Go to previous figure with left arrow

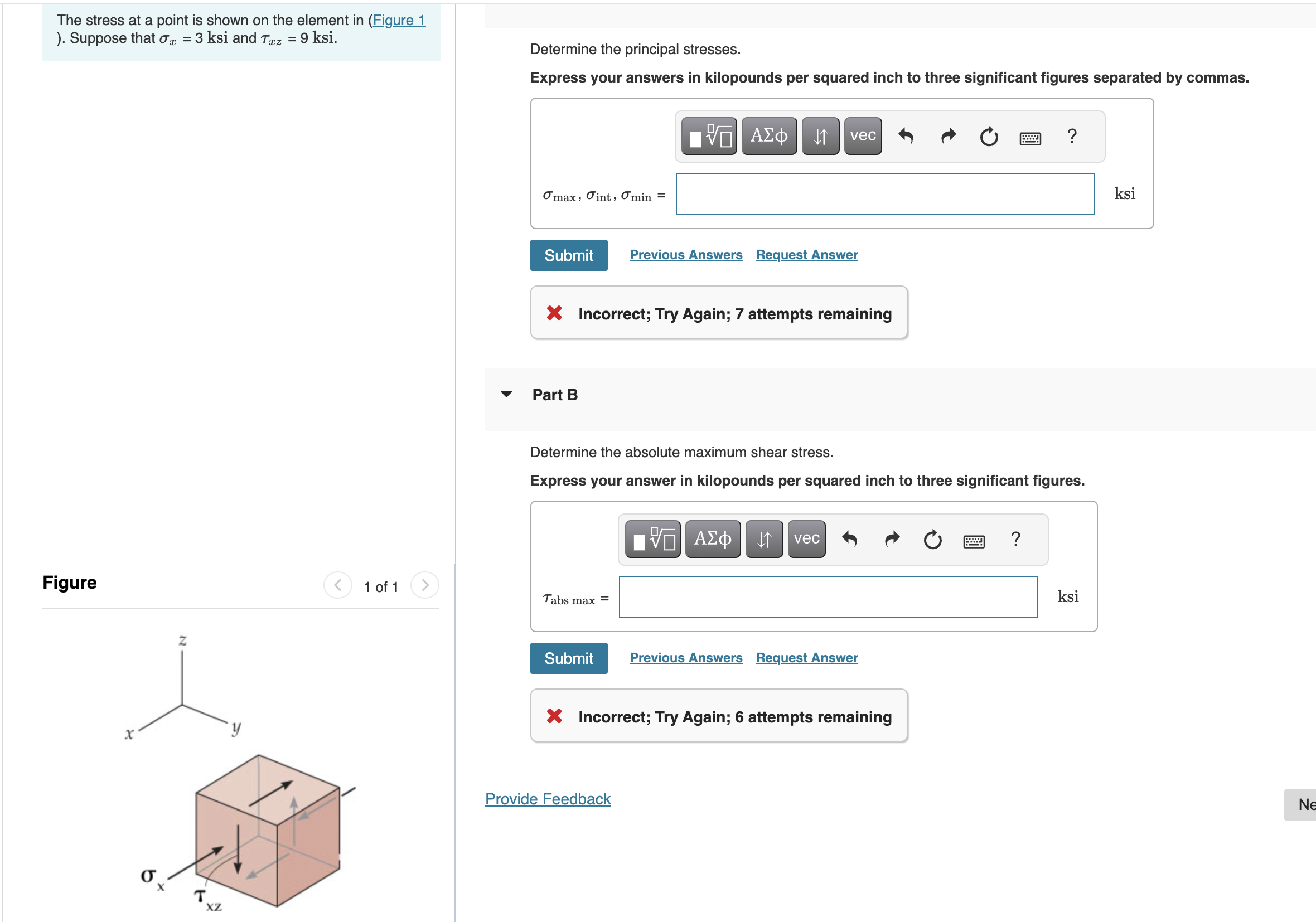[x=338, y=585]
